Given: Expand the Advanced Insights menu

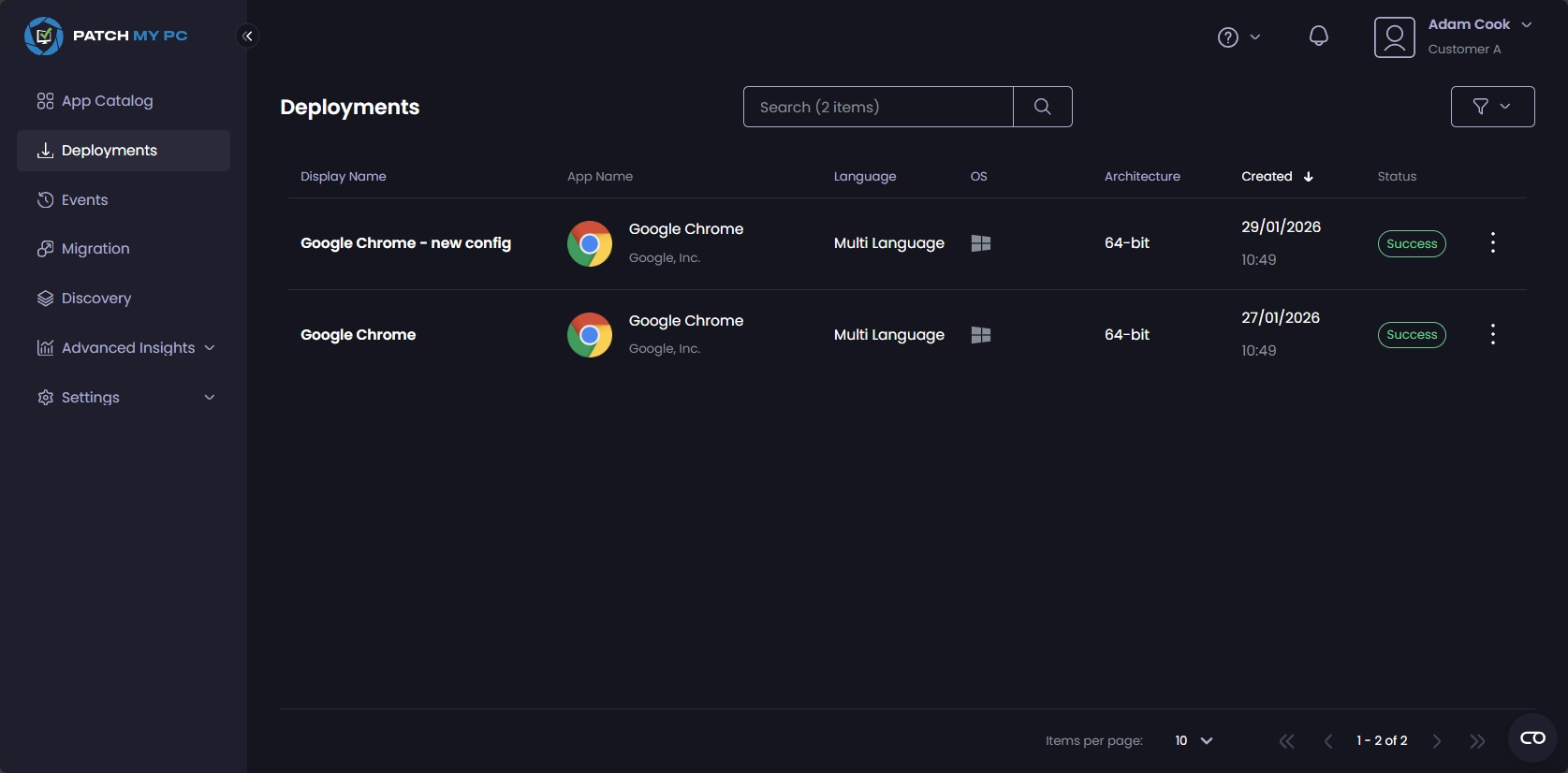Looking at the screenshot, I should pyautogui.click(x=125, y=348).
